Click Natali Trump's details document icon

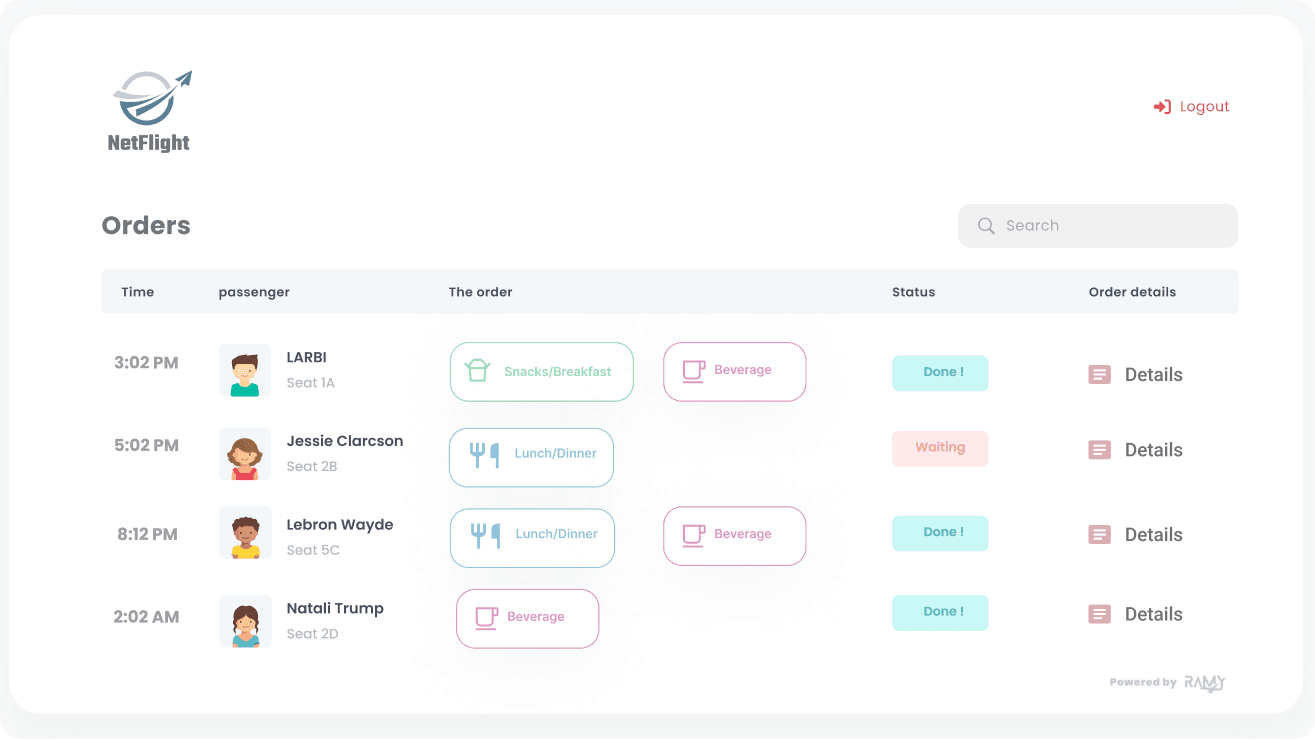pos(1099,614)
